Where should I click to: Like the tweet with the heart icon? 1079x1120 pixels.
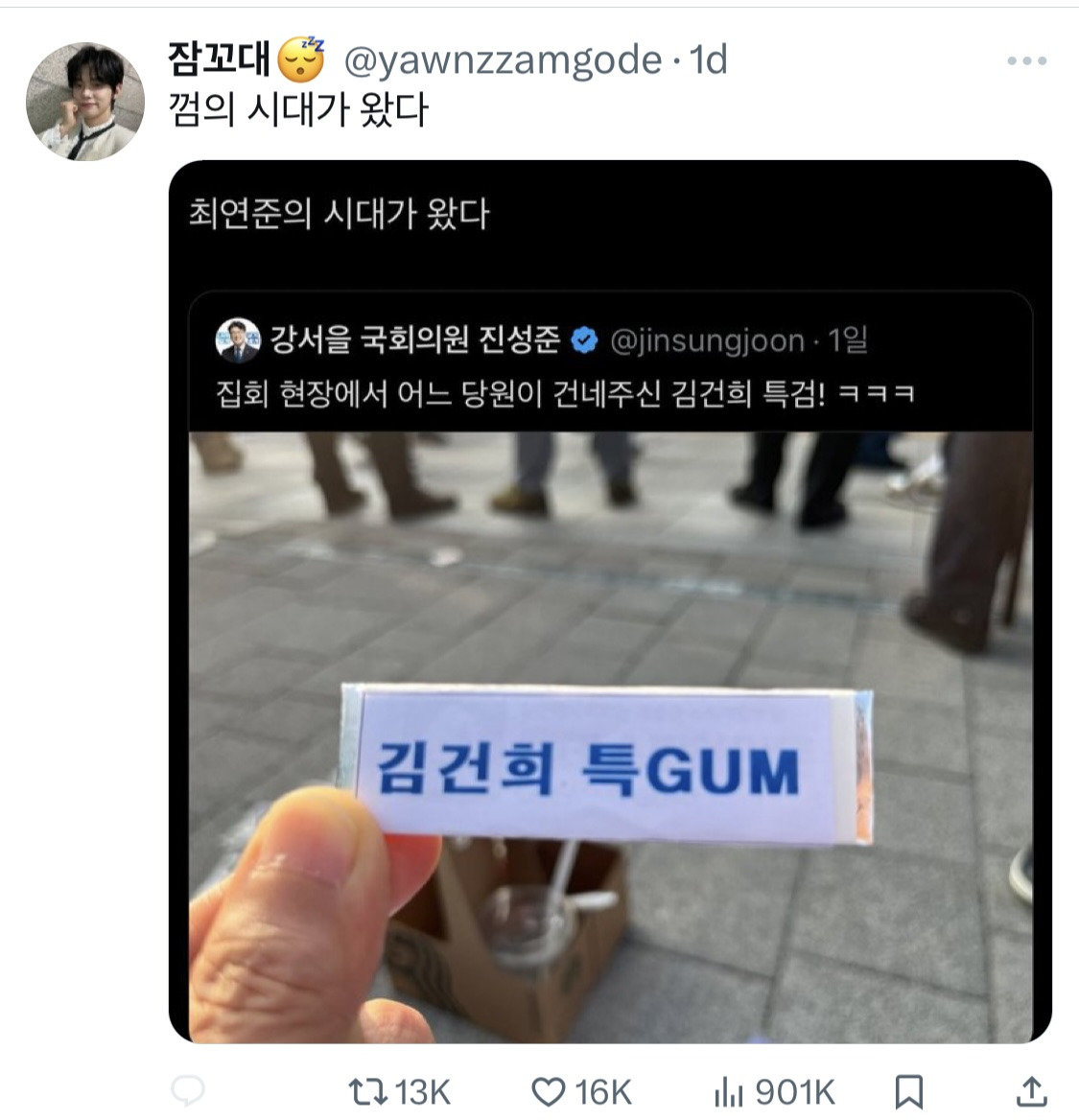pos(549,1091)
